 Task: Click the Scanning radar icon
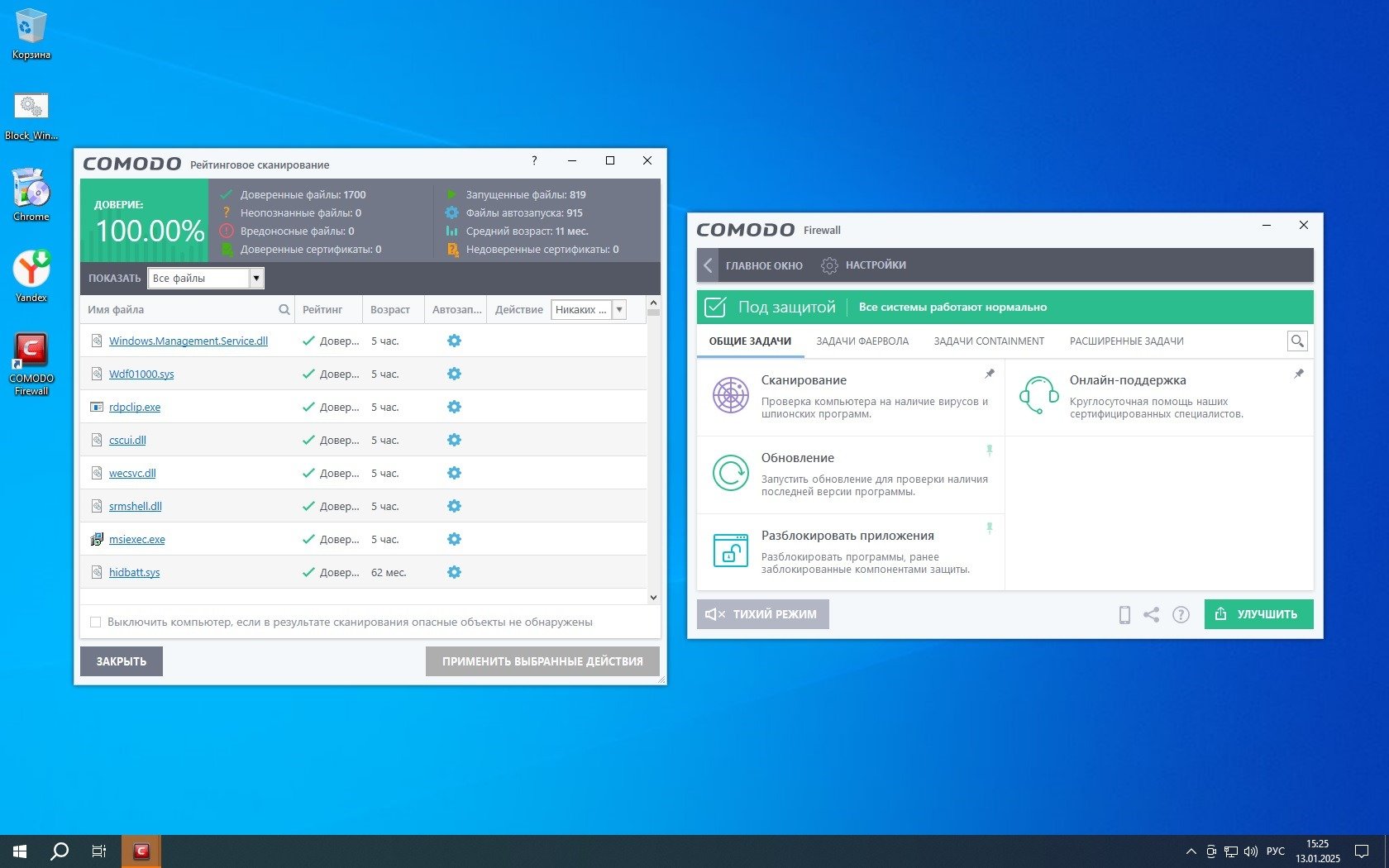click(731, 395)
